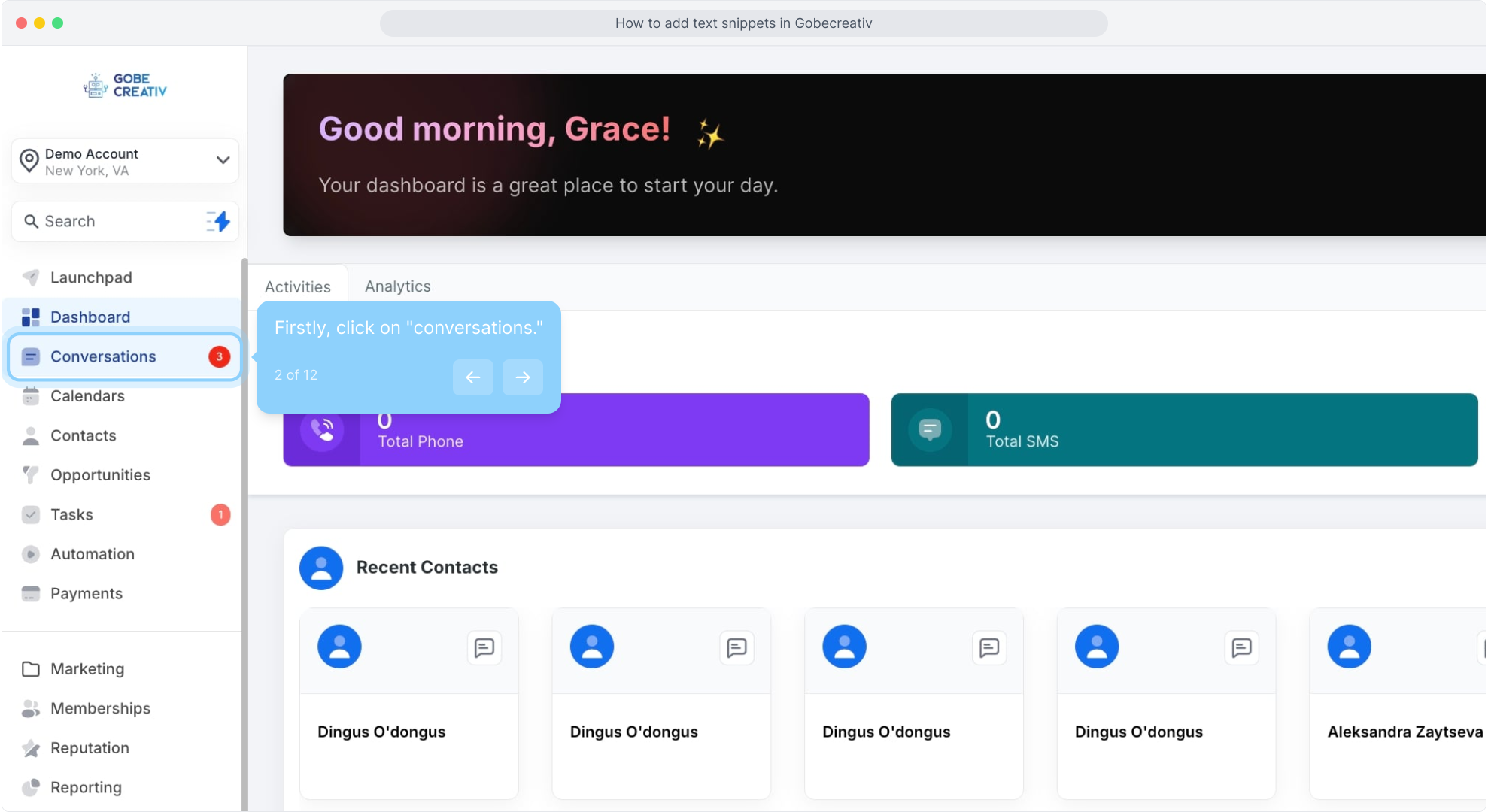Viewport: 1488px width, 812px height.
Task: Open the Marketing folder section
Action: pyautogui.click(x=87, y=668)
